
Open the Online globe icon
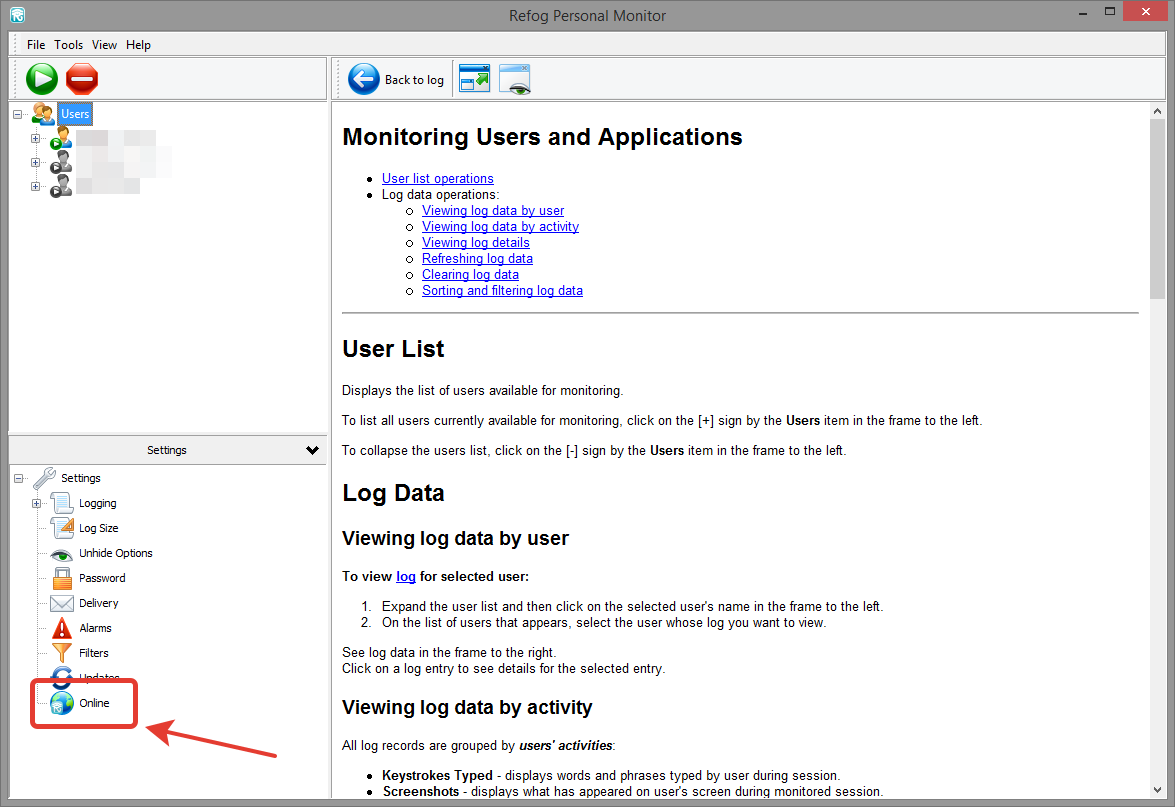(x=61, y=703)
